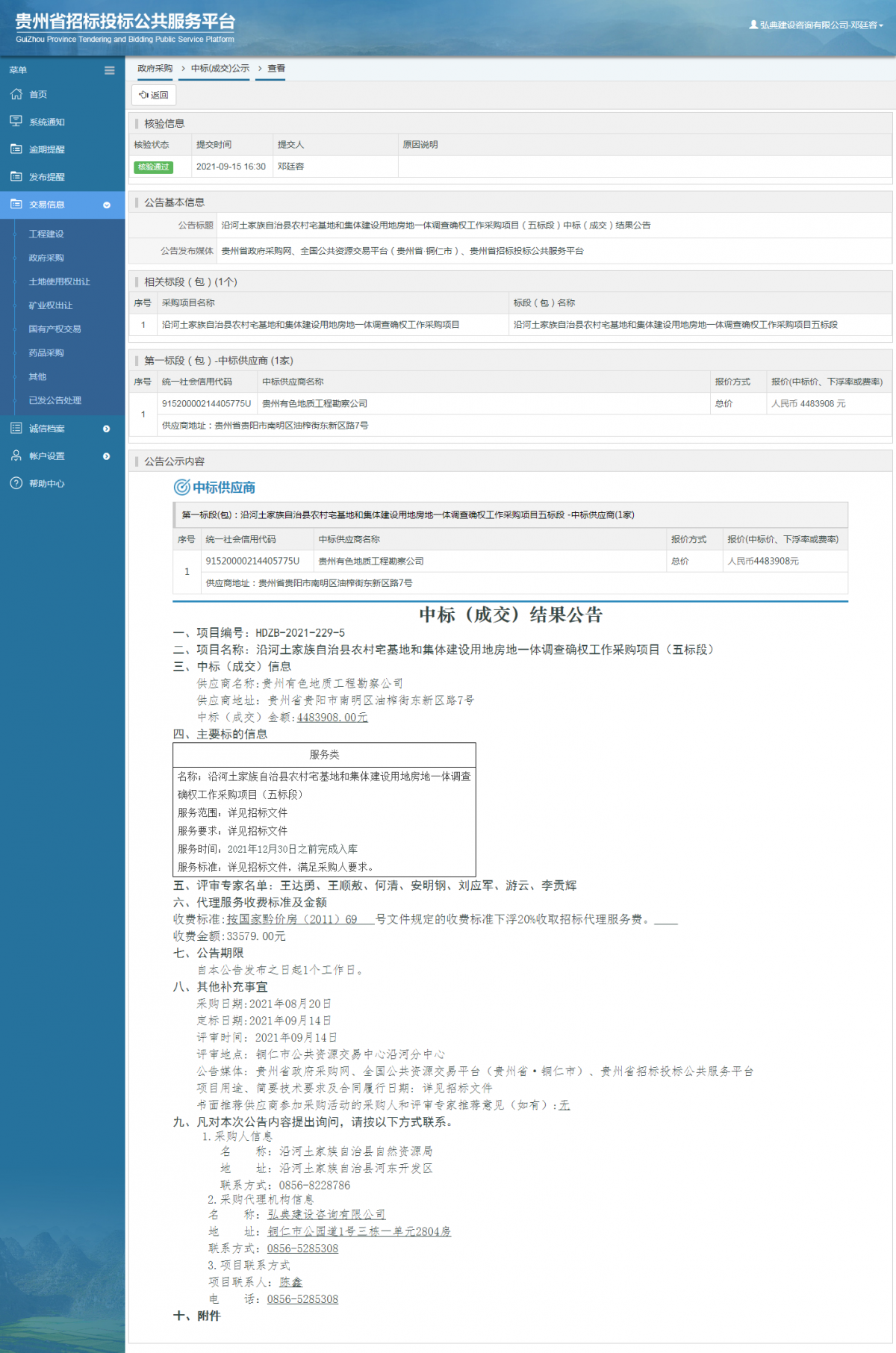896x1353 pixels.
Task: Click the hamburger menu collapse icon
Action: (110, 70)
